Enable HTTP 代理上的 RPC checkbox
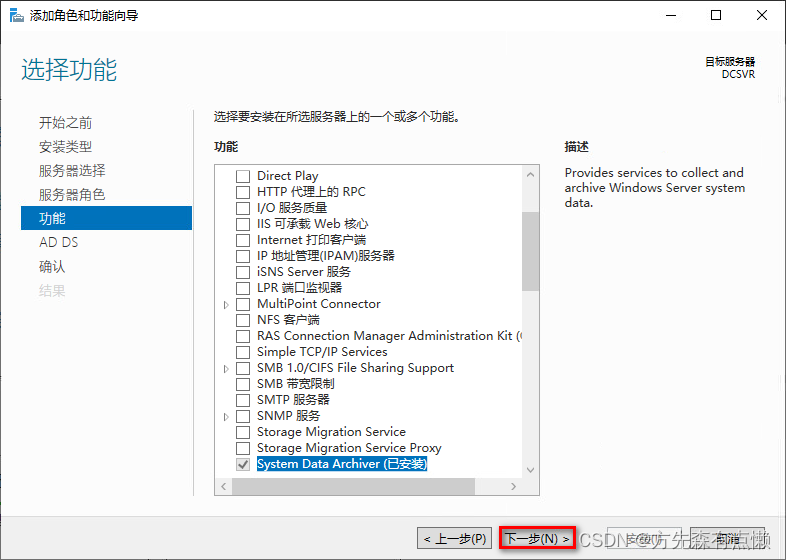 243,192
